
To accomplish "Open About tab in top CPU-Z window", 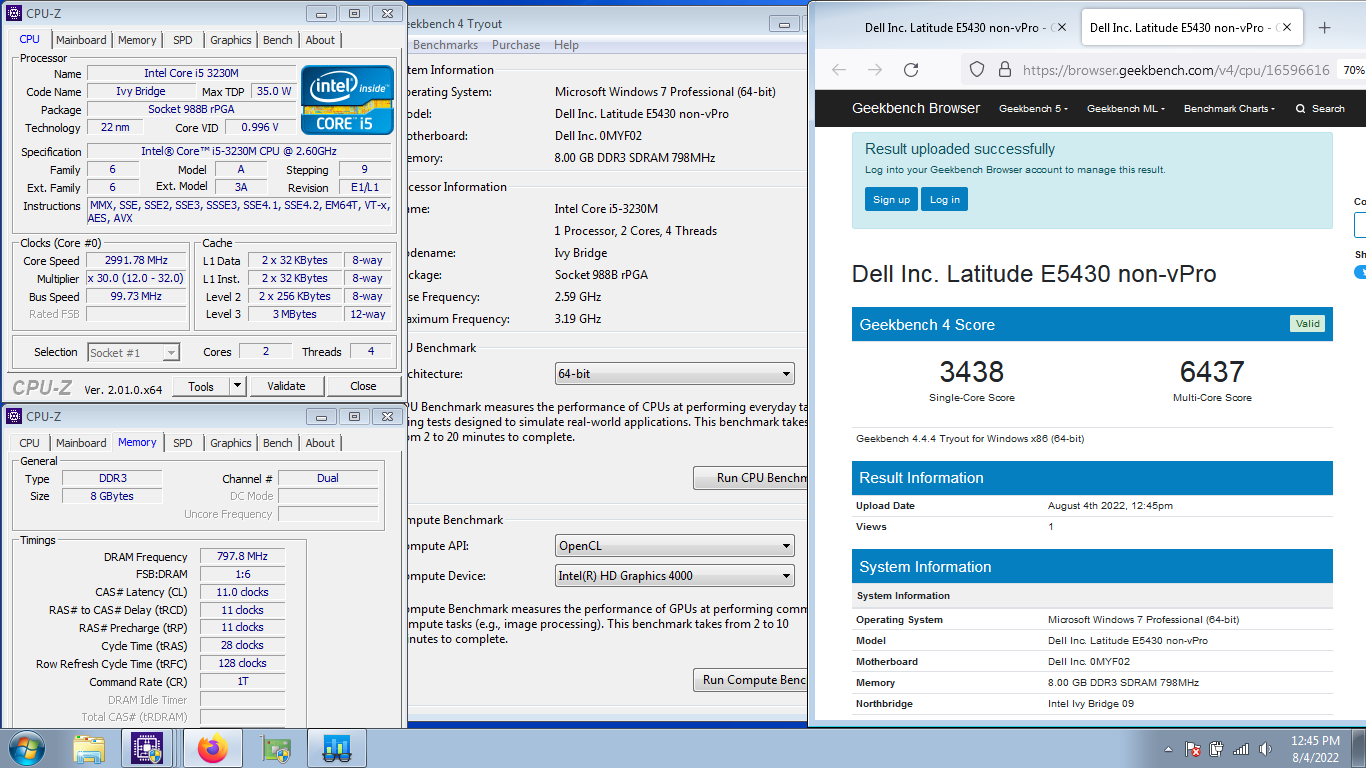I will tap(320, 40).
